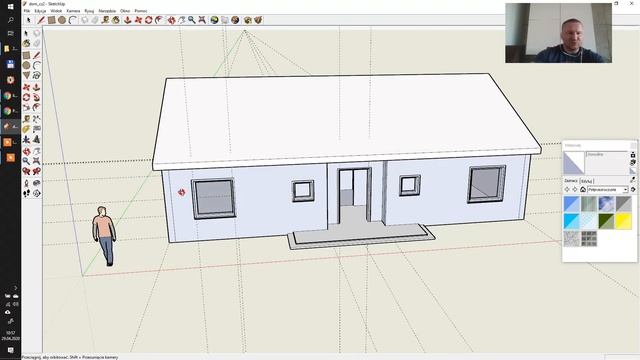Image resolution: width=640 pixels, height=360 pixels.
Task: Edit the material name field
Action: [607, 155]
